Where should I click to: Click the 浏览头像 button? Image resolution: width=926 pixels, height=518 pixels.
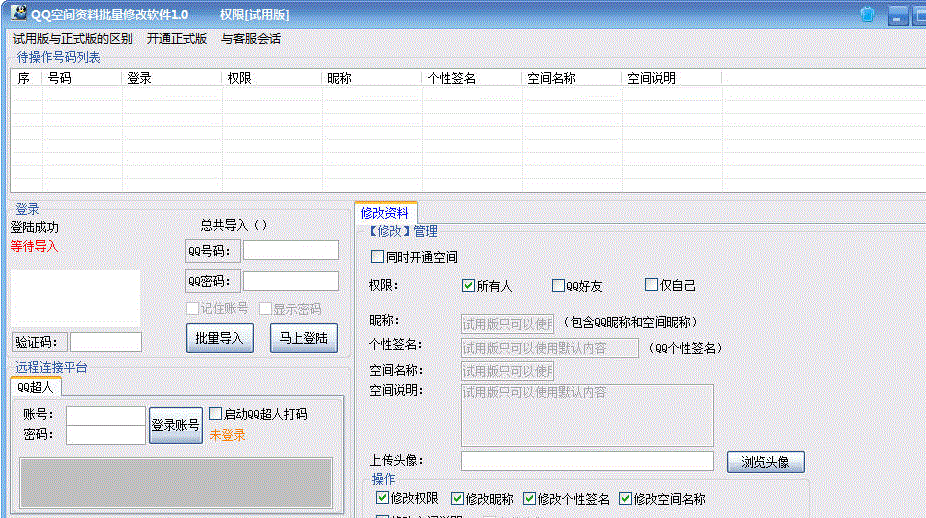pos(765,462)
